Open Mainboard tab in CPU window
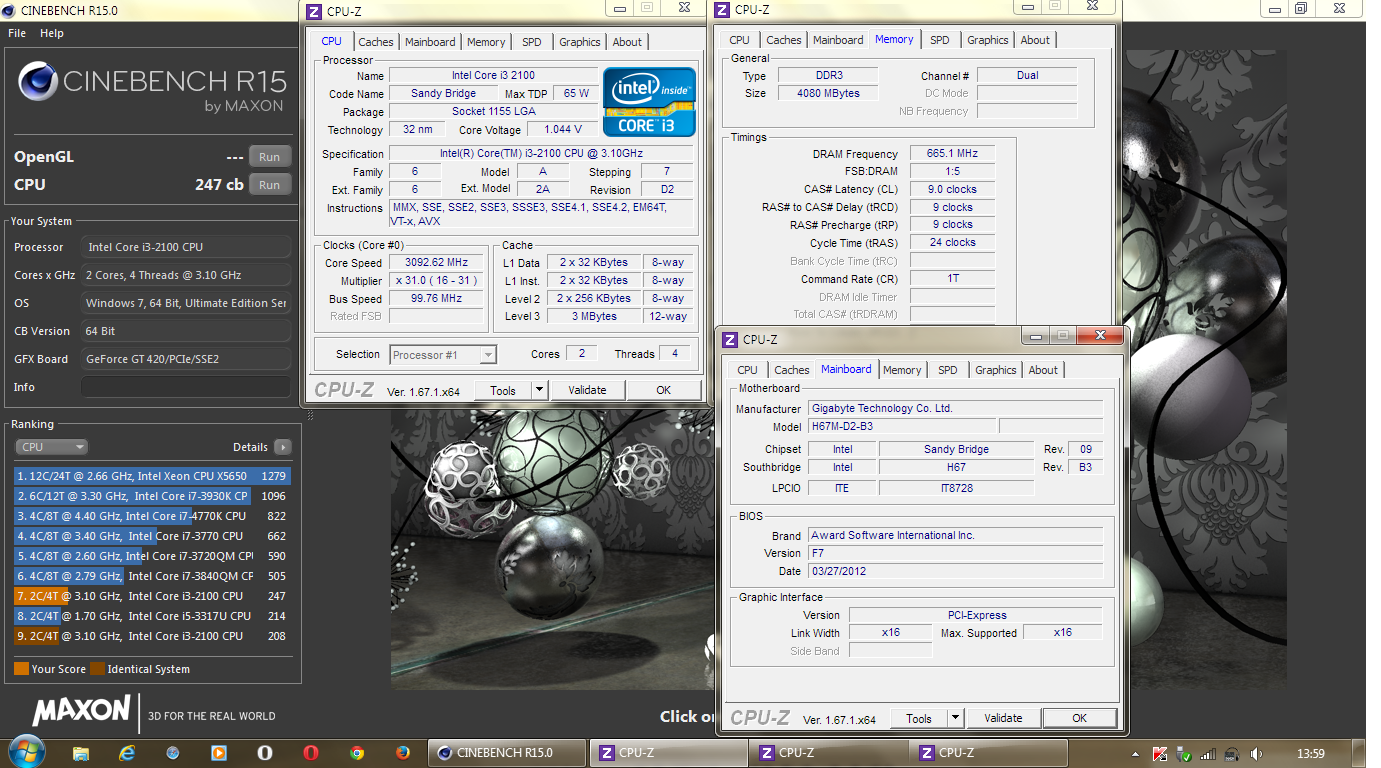This screenshot has width=1381, height=768. 430,42
